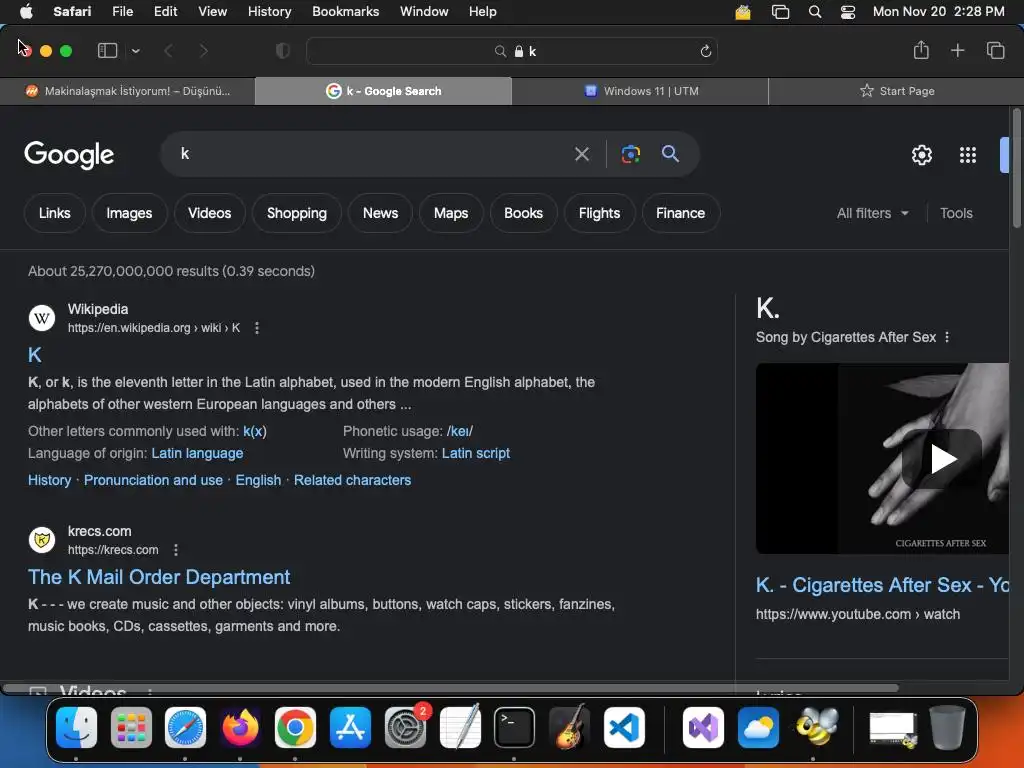Open the Related characters link
This screenshot has height=768, width=1024.
pyautogui.click(x=352, y=480)
